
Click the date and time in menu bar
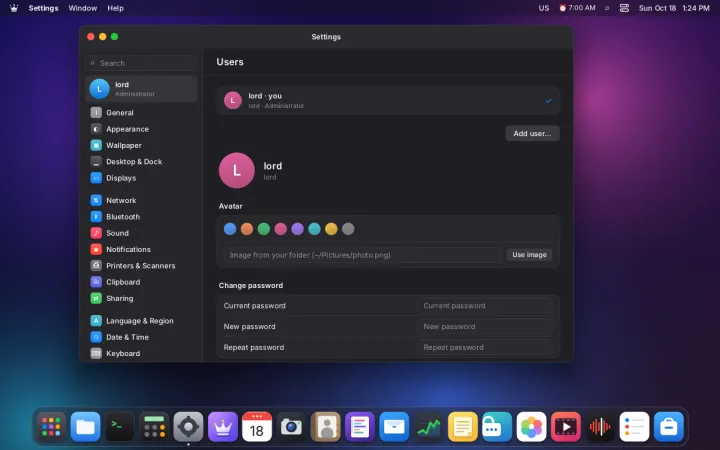674,8
